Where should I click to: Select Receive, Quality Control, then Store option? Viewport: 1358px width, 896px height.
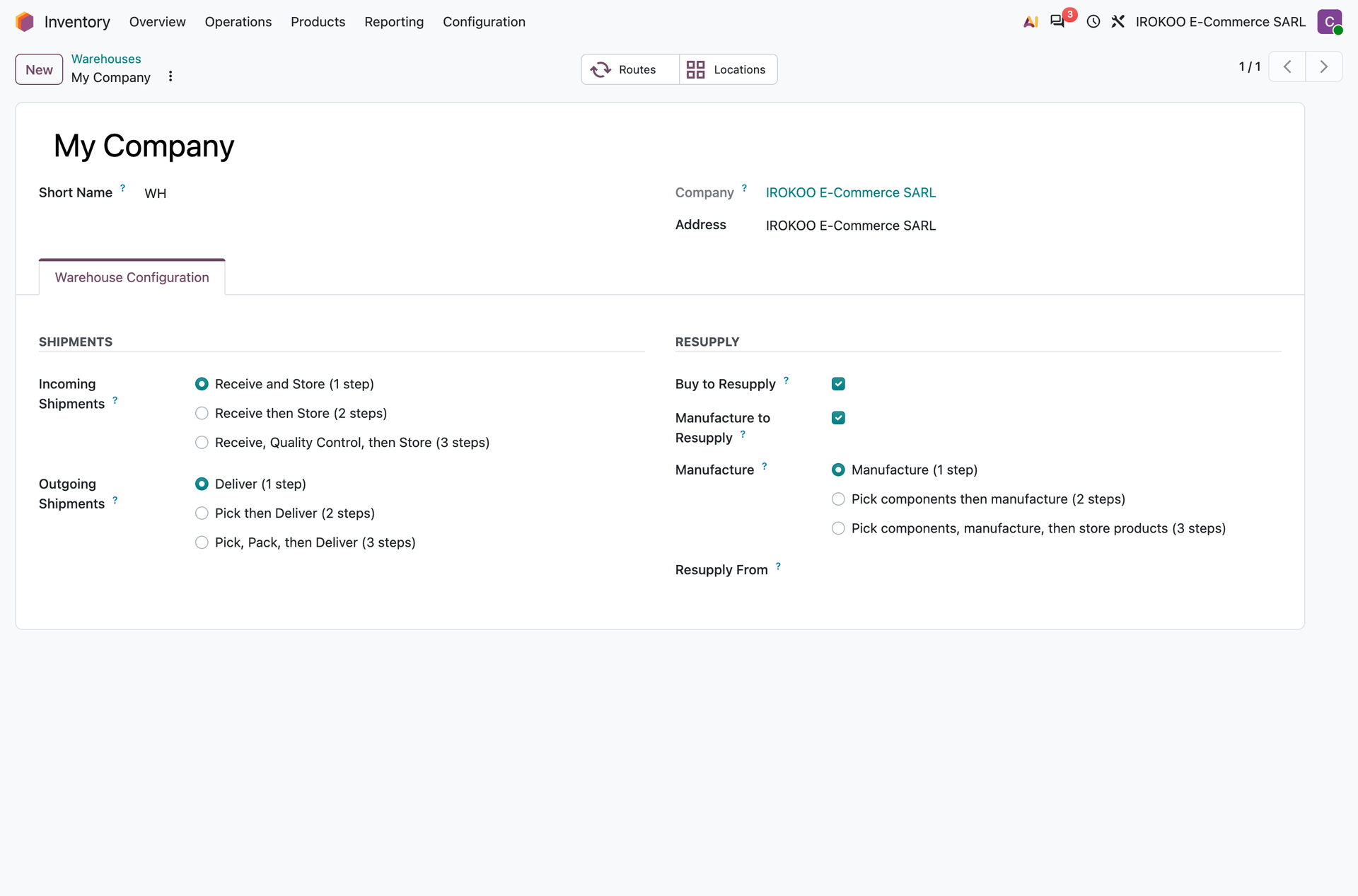(x=202, y=443)
